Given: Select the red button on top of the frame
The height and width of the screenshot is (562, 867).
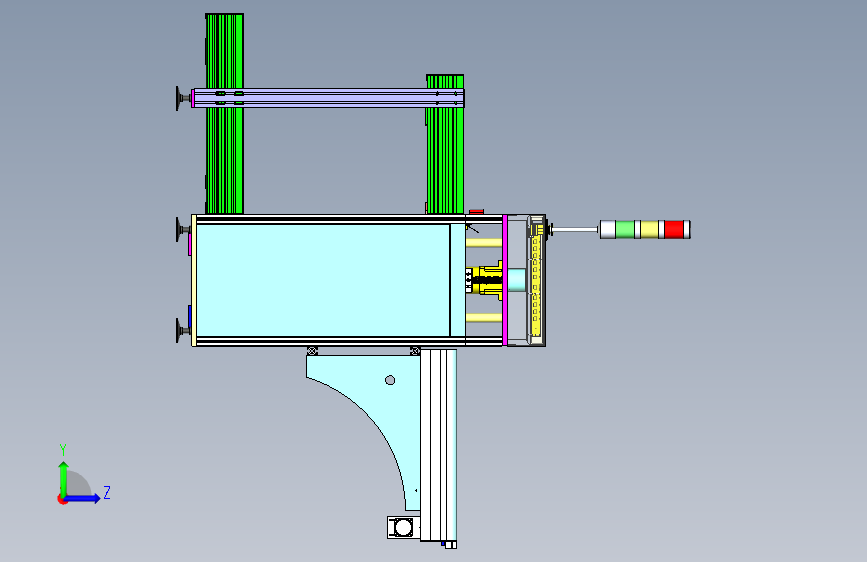Looking at the screenshot, I should pyautogui.click(x=476, y=211).
